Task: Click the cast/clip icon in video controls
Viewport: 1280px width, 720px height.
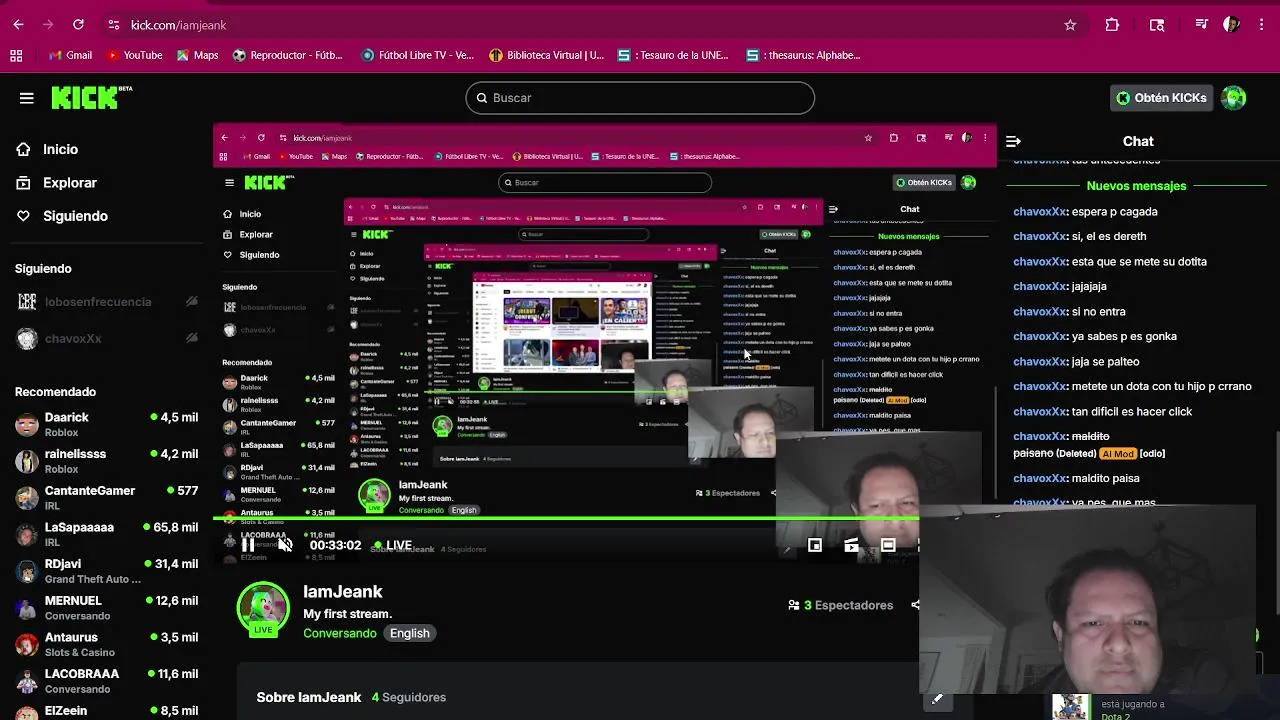Action: click(851, 545)
